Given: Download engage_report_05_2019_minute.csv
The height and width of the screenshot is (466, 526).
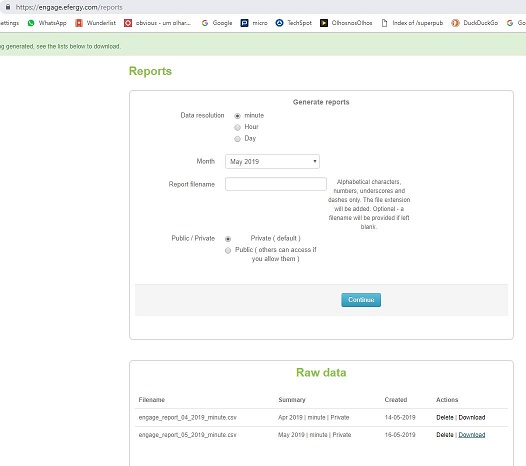Looking at the screenshot, I should [x=472, y=434].
